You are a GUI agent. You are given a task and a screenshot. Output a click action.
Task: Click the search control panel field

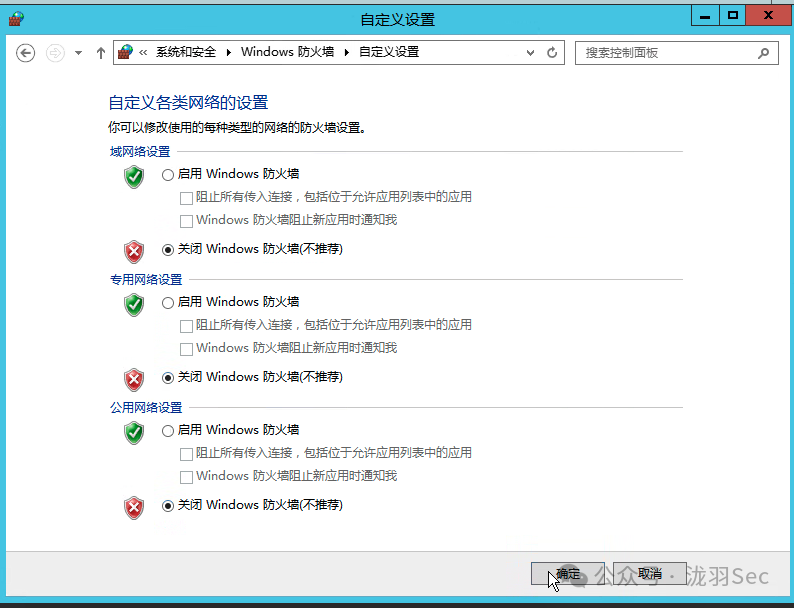pos(677,53)
